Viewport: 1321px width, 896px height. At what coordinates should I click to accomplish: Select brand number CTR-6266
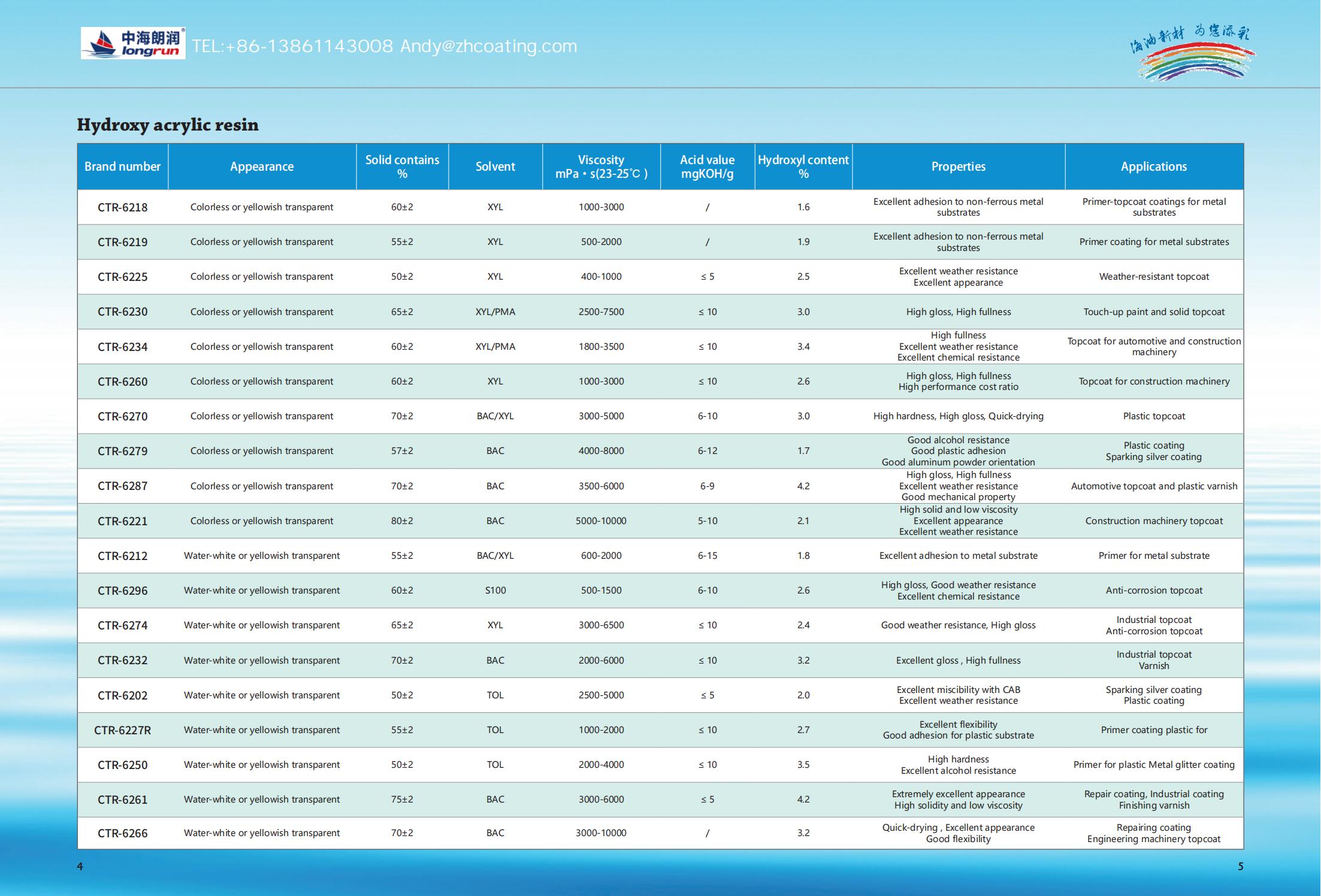122,833
